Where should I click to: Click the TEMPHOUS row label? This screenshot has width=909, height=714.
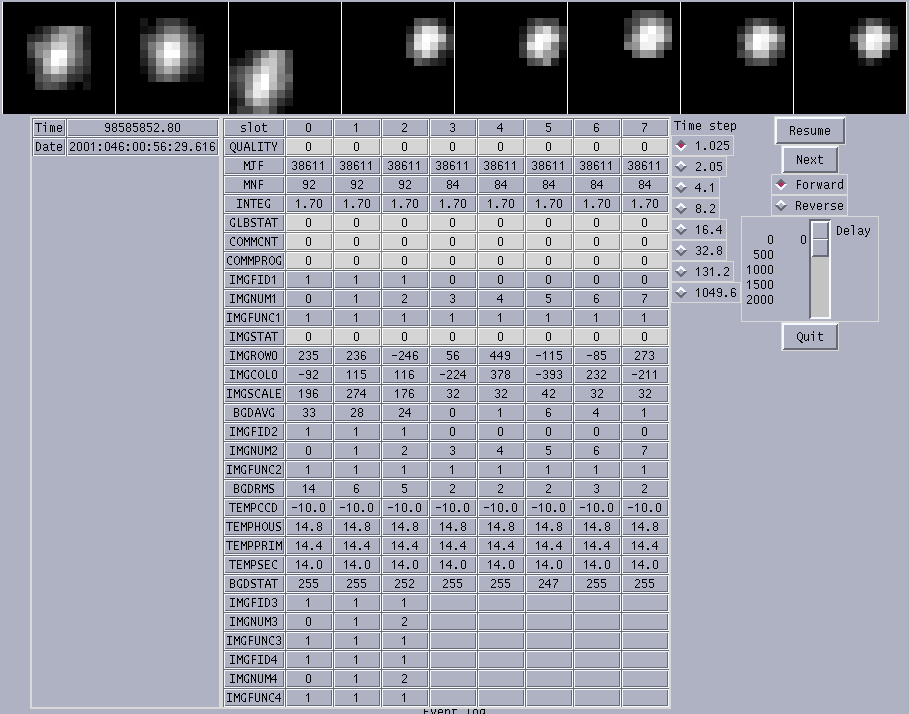click(x=254, y=526)
